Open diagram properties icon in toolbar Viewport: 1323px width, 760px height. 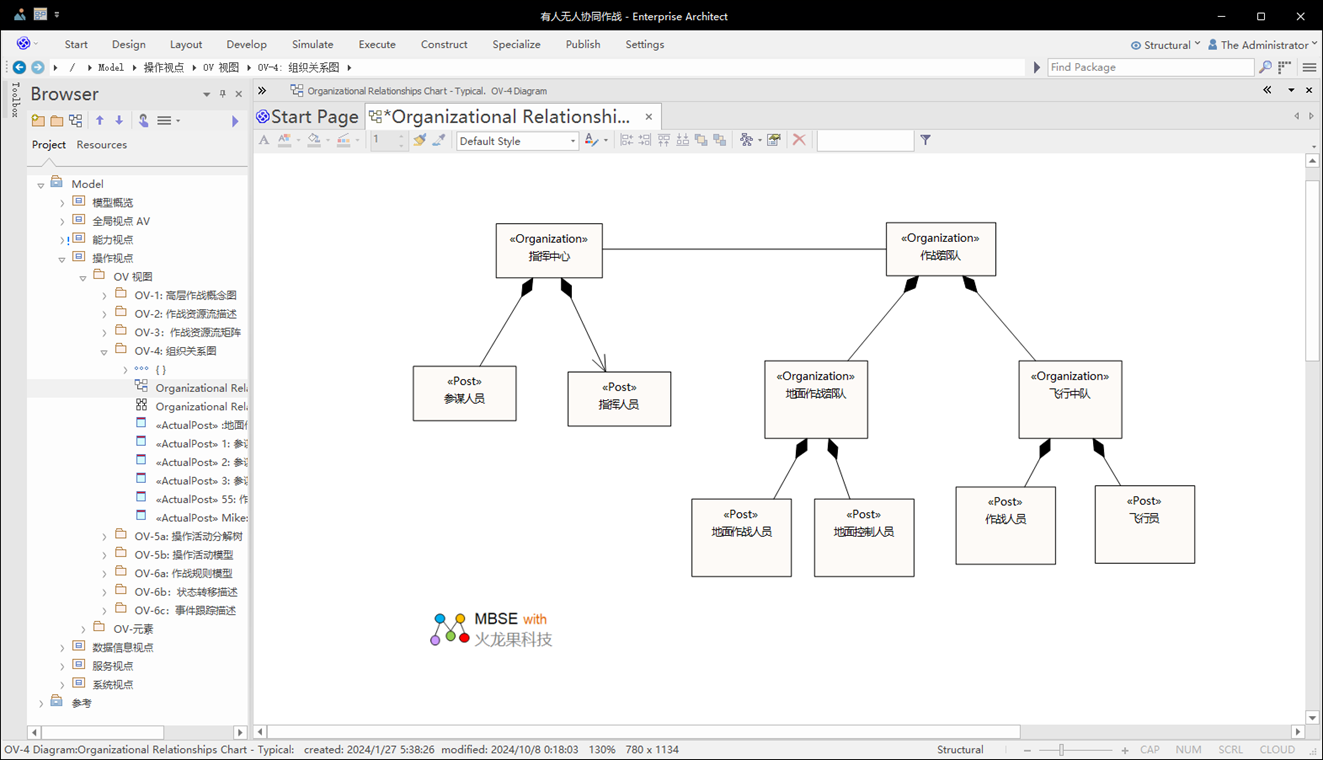[x=774, y=140]
